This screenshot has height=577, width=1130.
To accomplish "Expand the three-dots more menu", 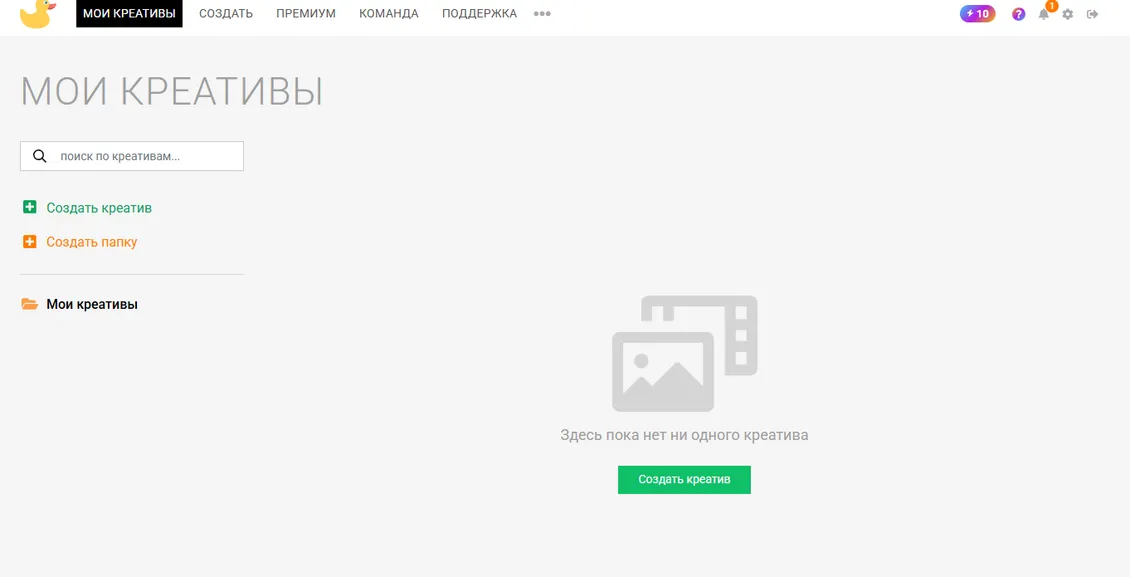I will 542,14.
